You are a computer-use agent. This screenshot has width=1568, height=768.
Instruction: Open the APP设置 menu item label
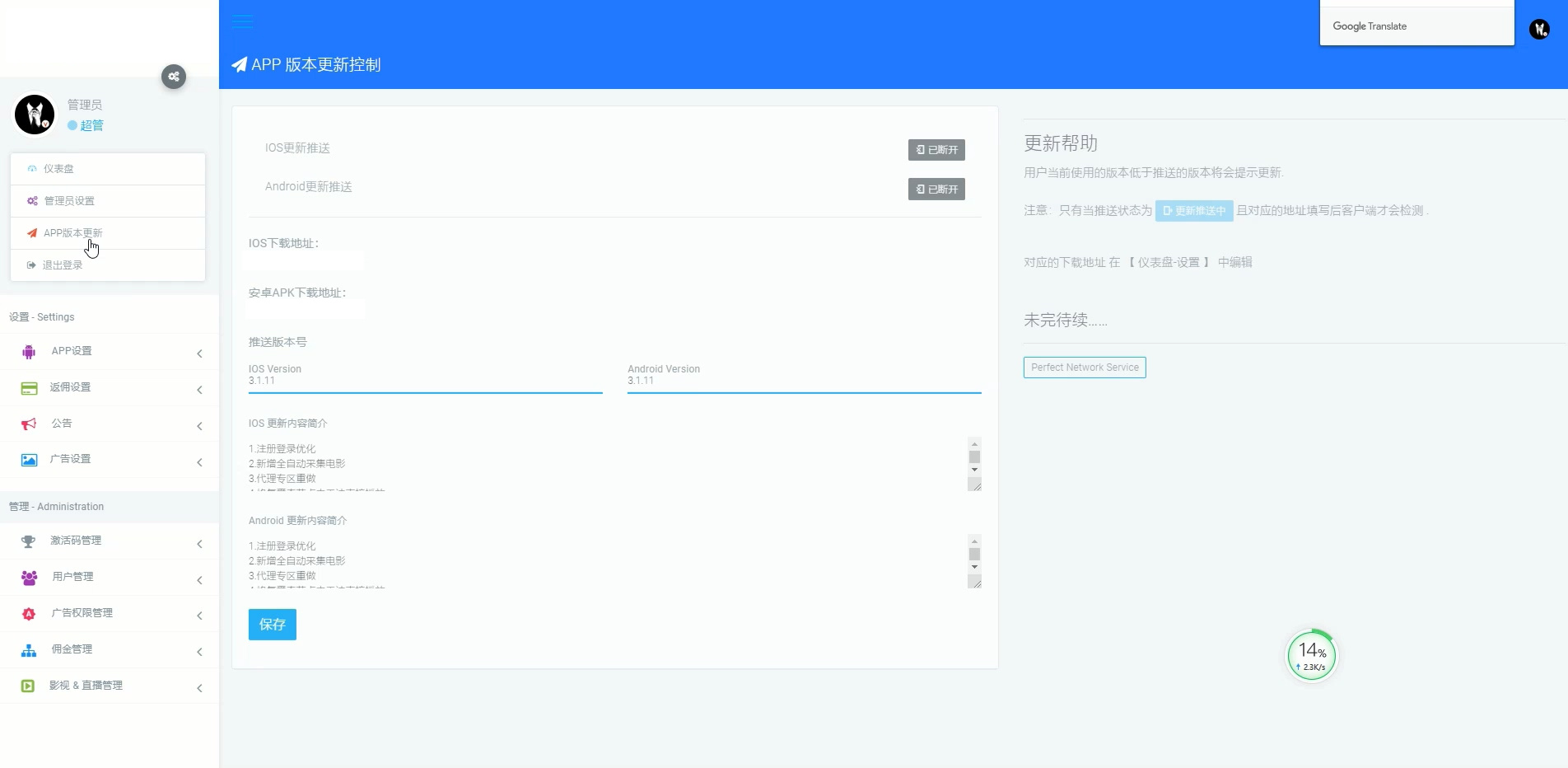(72, 351)
